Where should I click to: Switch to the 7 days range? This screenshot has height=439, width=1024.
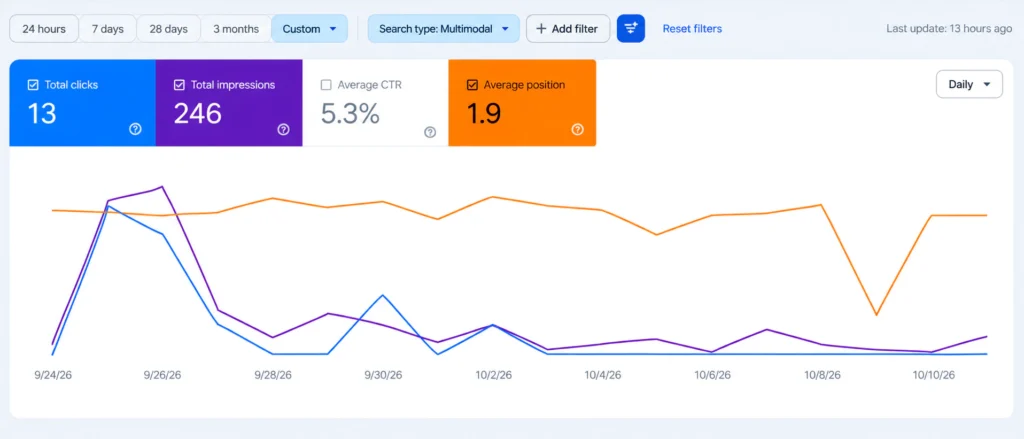[x=108, y=29]
